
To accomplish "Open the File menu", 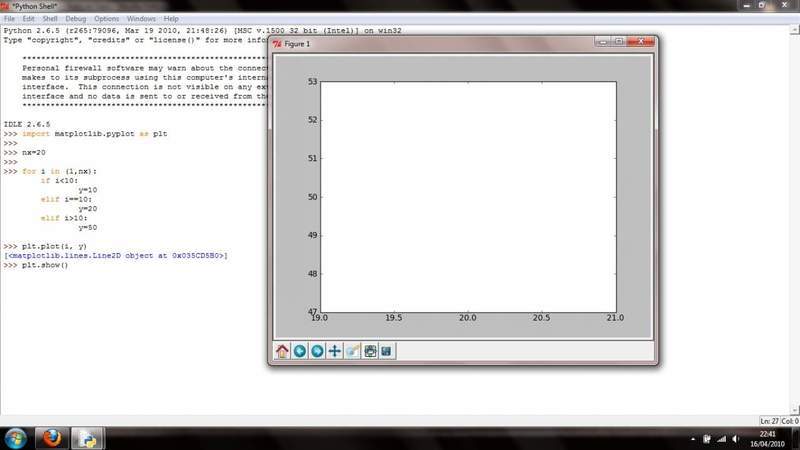I will [10, 18].
